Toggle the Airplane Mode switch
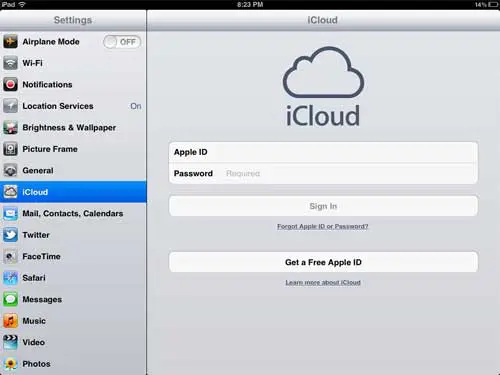 click(122, 42)
